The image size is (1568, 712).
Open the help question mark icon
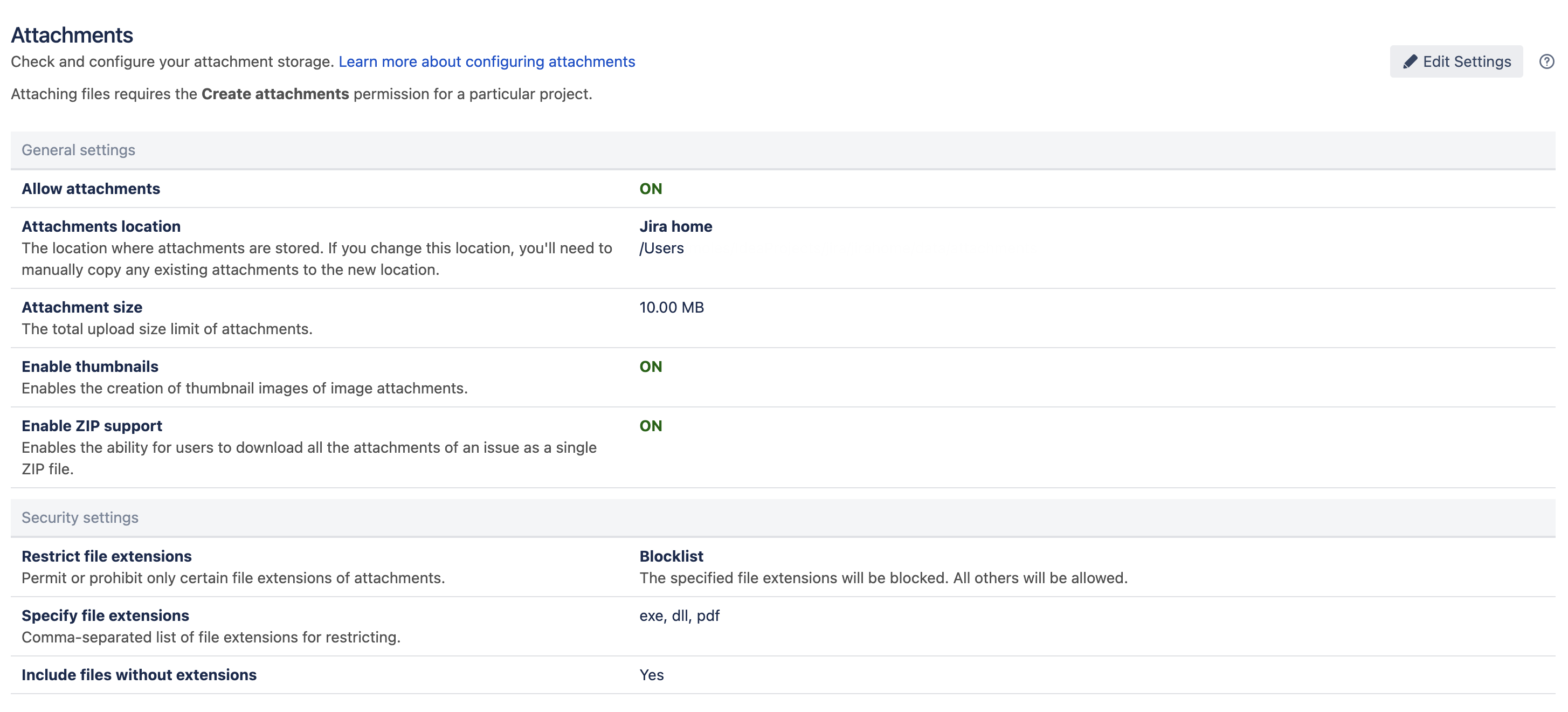(x=1546, y=61)
